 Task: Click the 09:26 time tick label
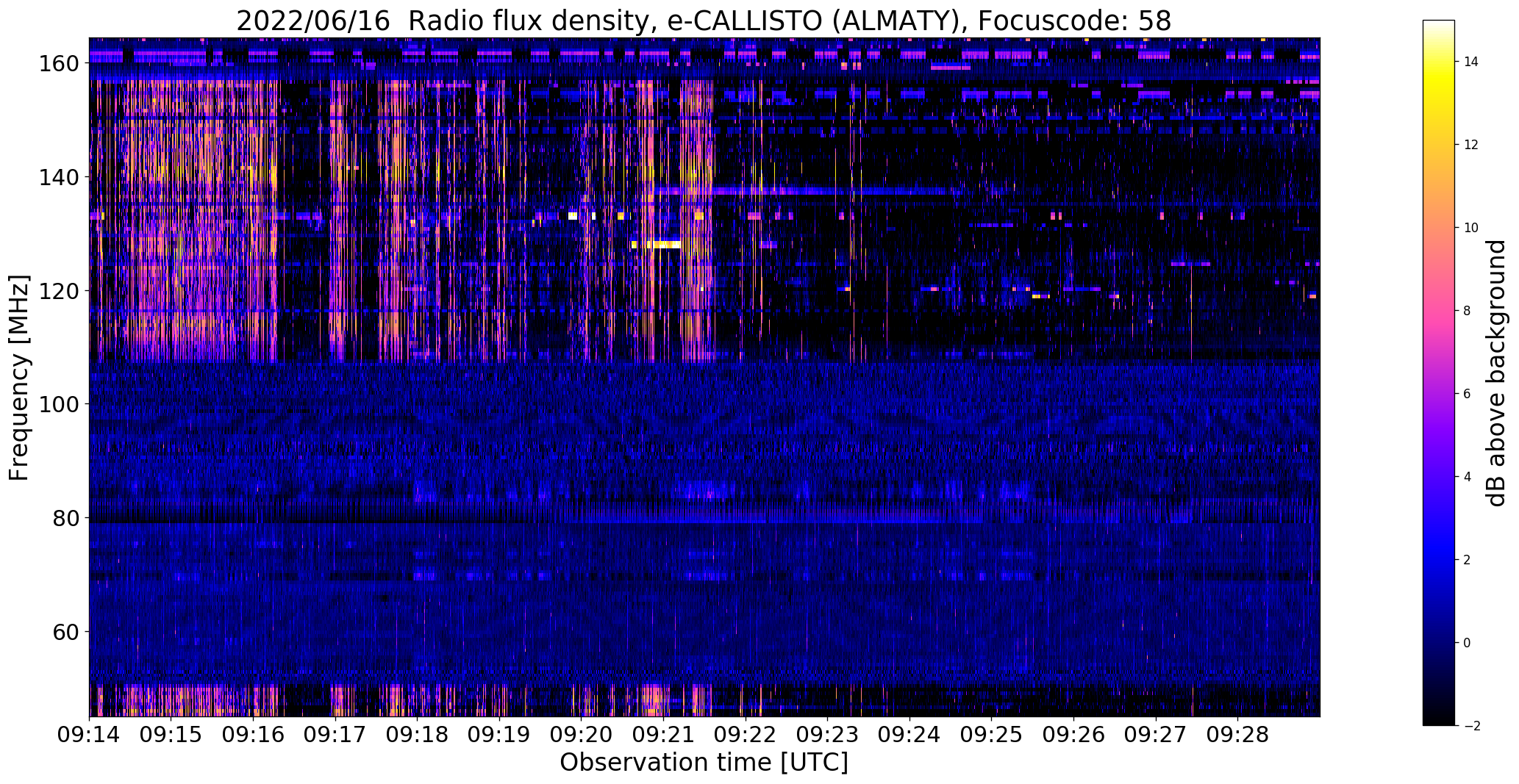tap(1074, 735)
